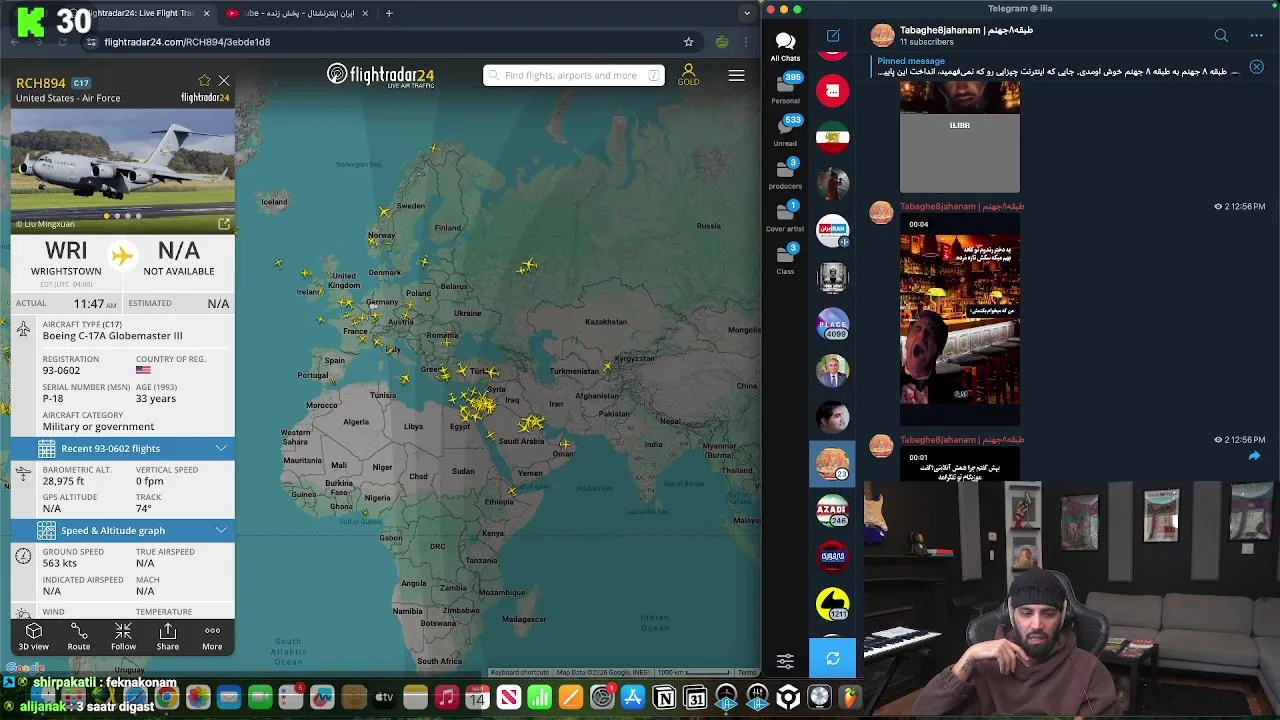The width and height of the screenshot is (1280, 720).
Task: Open the AZADI chat in Telegram list
Action: coord(833,511)
